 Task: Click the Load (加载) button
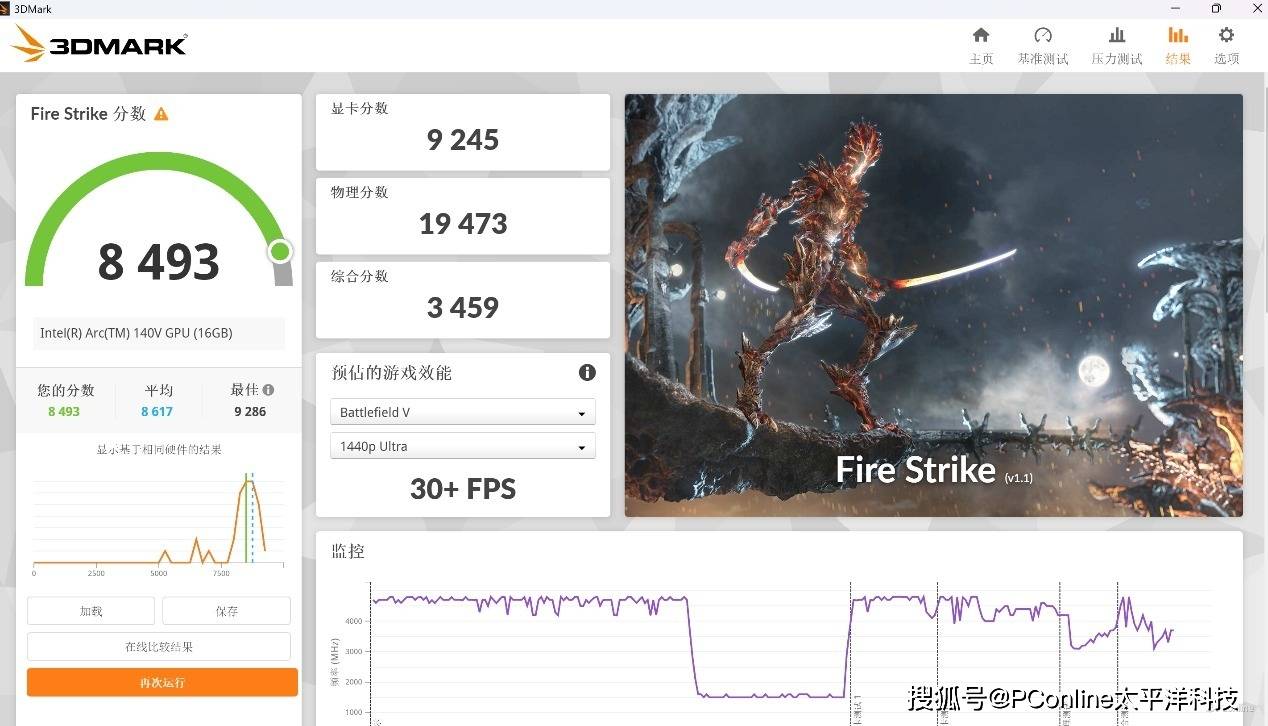91,611
